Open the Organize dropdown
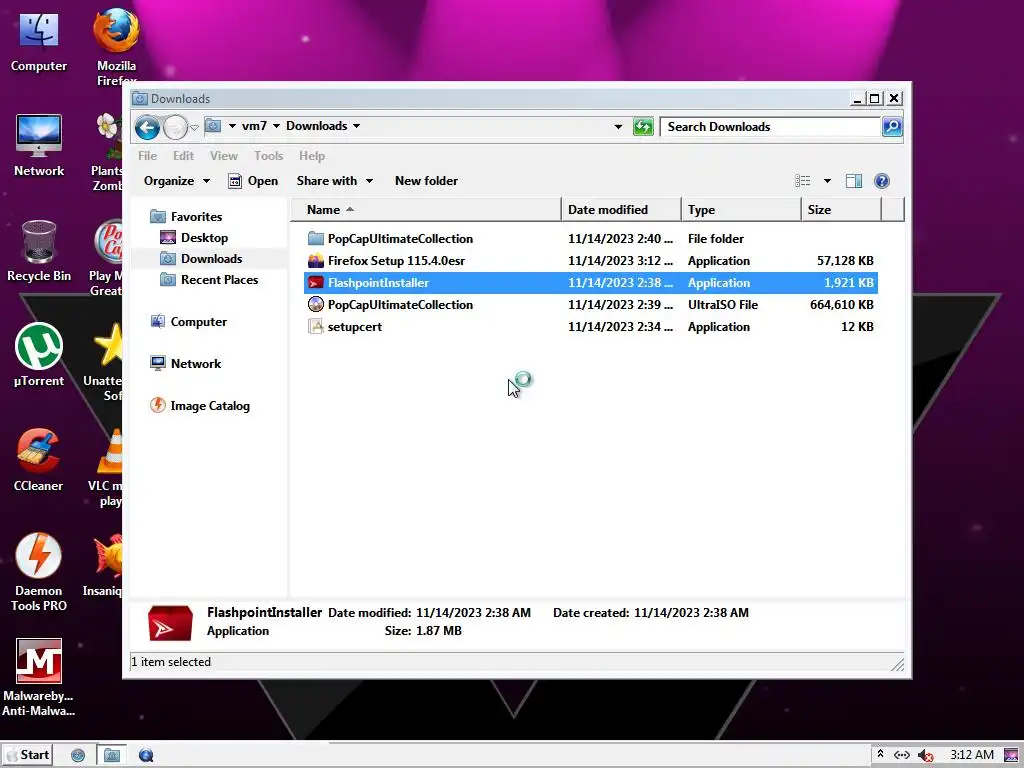This screenshot has height=768, width=1024. 176,181
